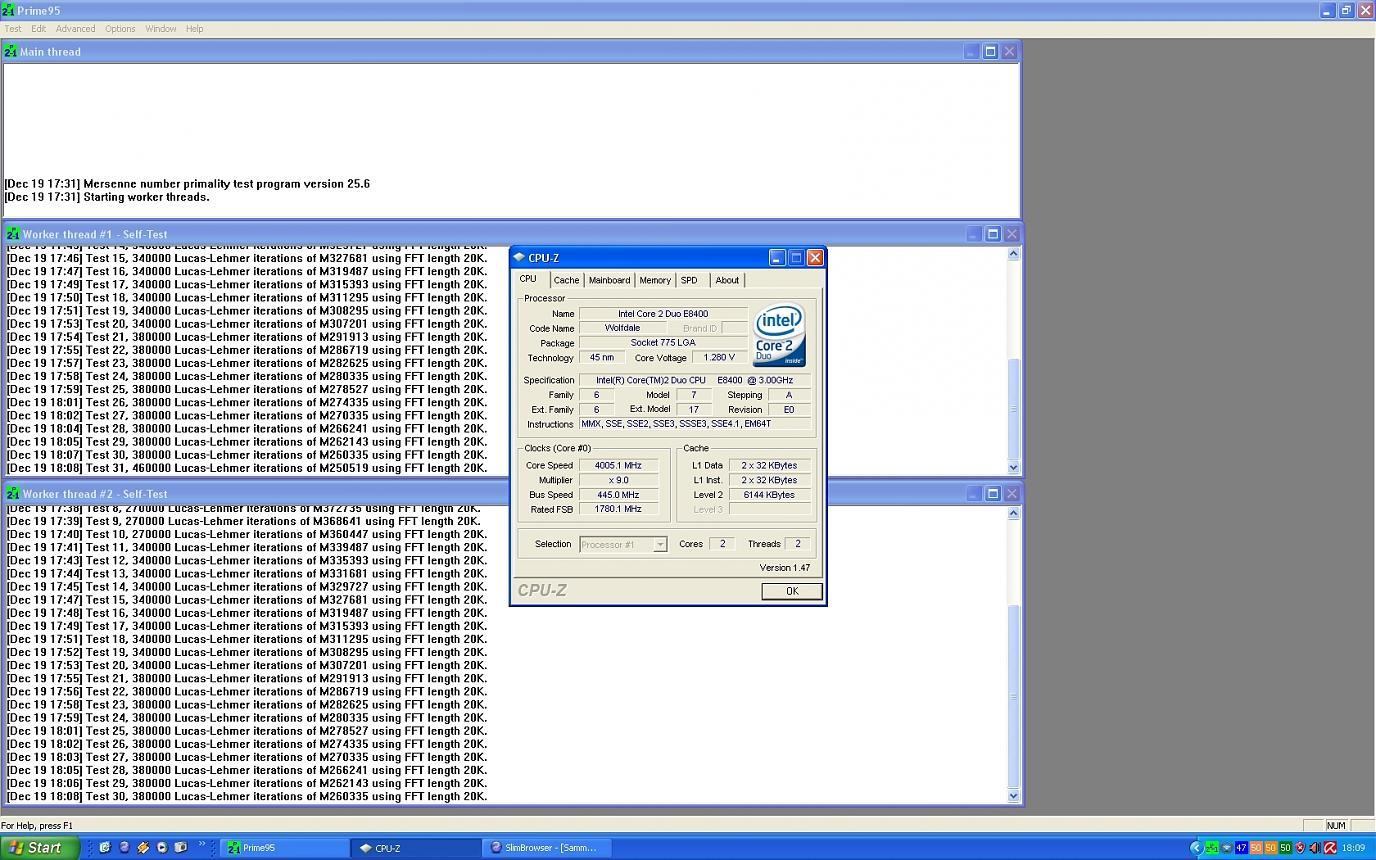Click the Worker thread #1 scrollbar thumb

tap(1013, 408)
